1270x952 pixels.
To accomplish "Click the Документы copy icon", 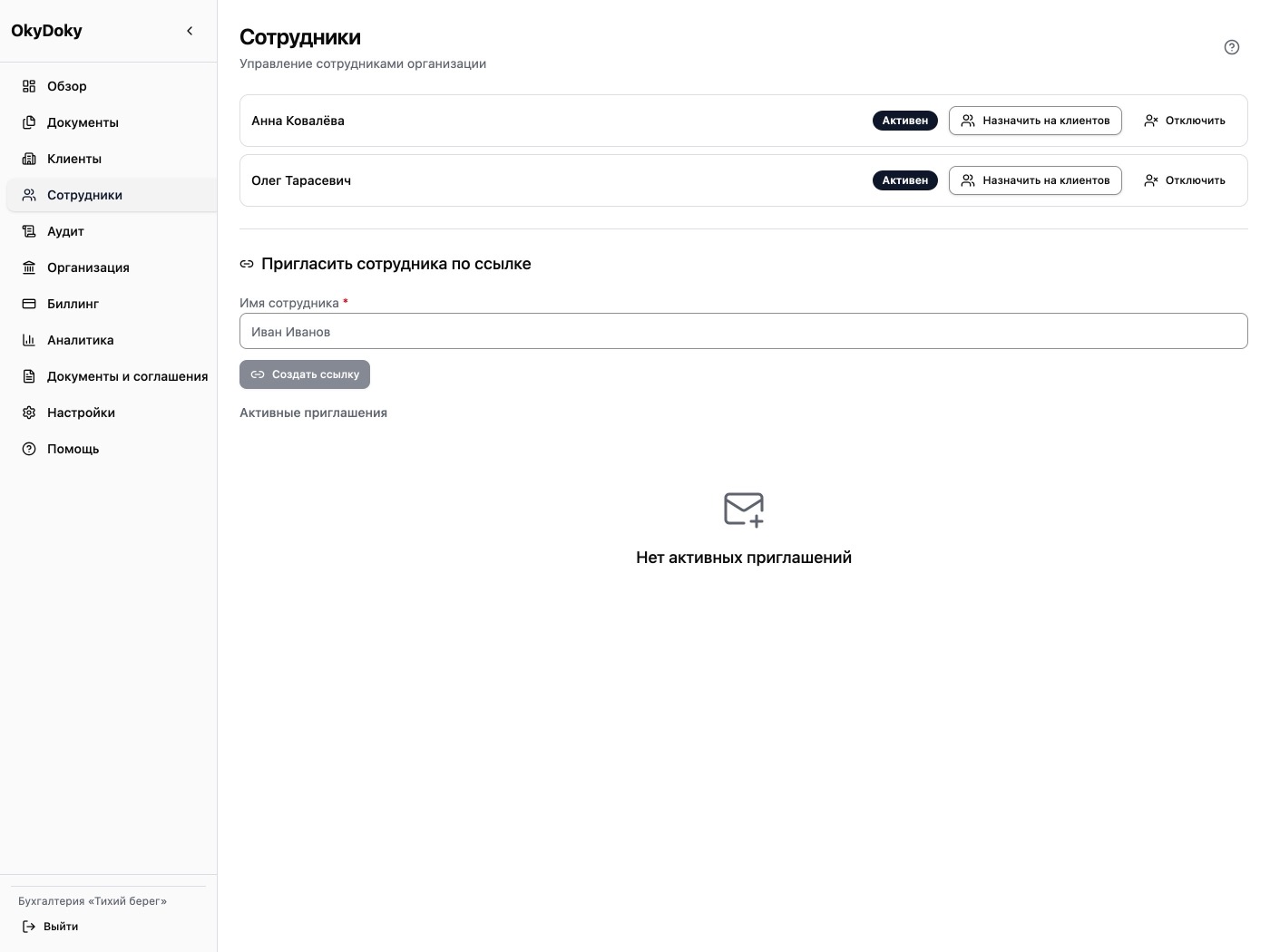I will 29,122.
